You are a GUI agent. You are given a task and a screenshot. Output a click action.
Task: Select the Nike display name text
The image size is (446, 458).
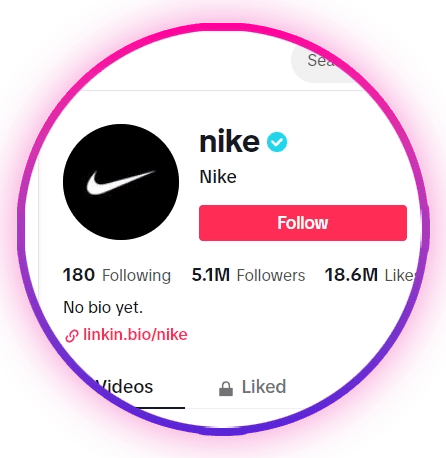coord(218,177)
